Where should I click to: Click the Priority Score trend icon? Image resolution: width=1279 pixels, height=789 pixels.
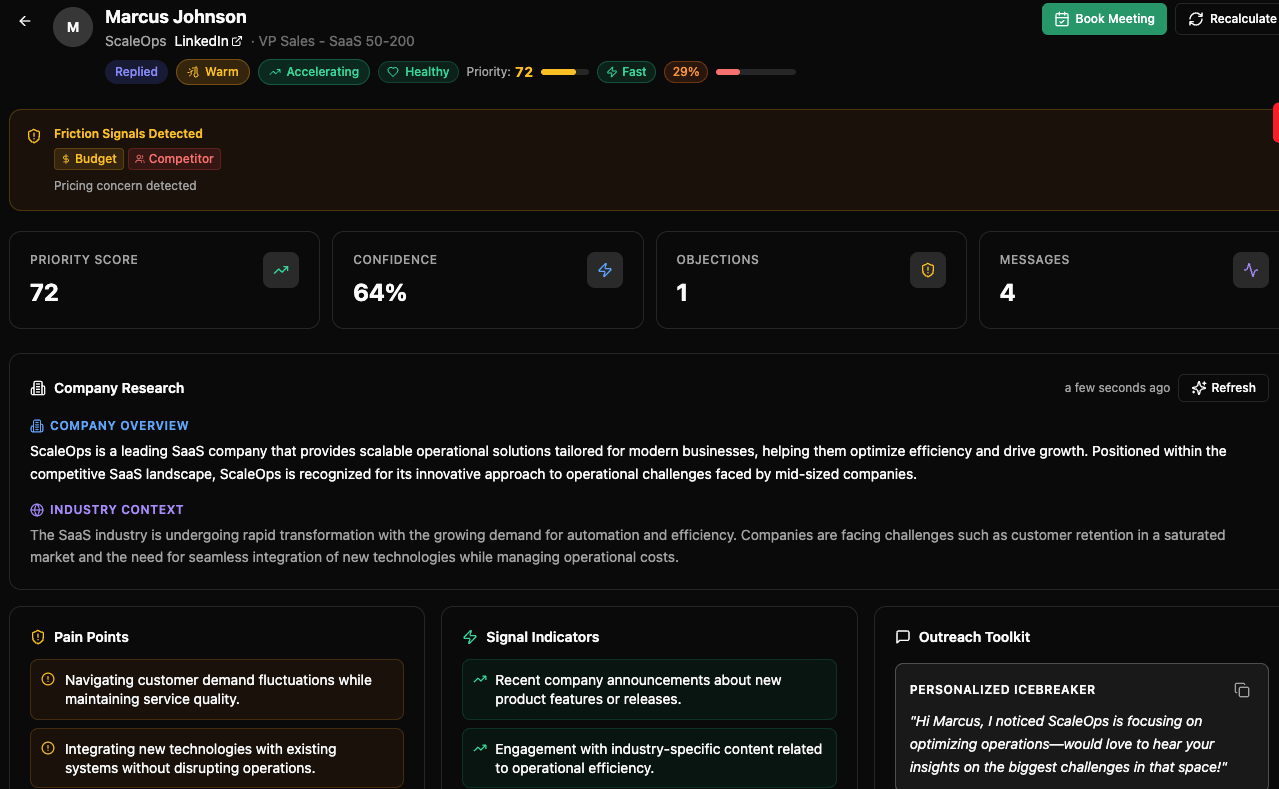(281, 270)
